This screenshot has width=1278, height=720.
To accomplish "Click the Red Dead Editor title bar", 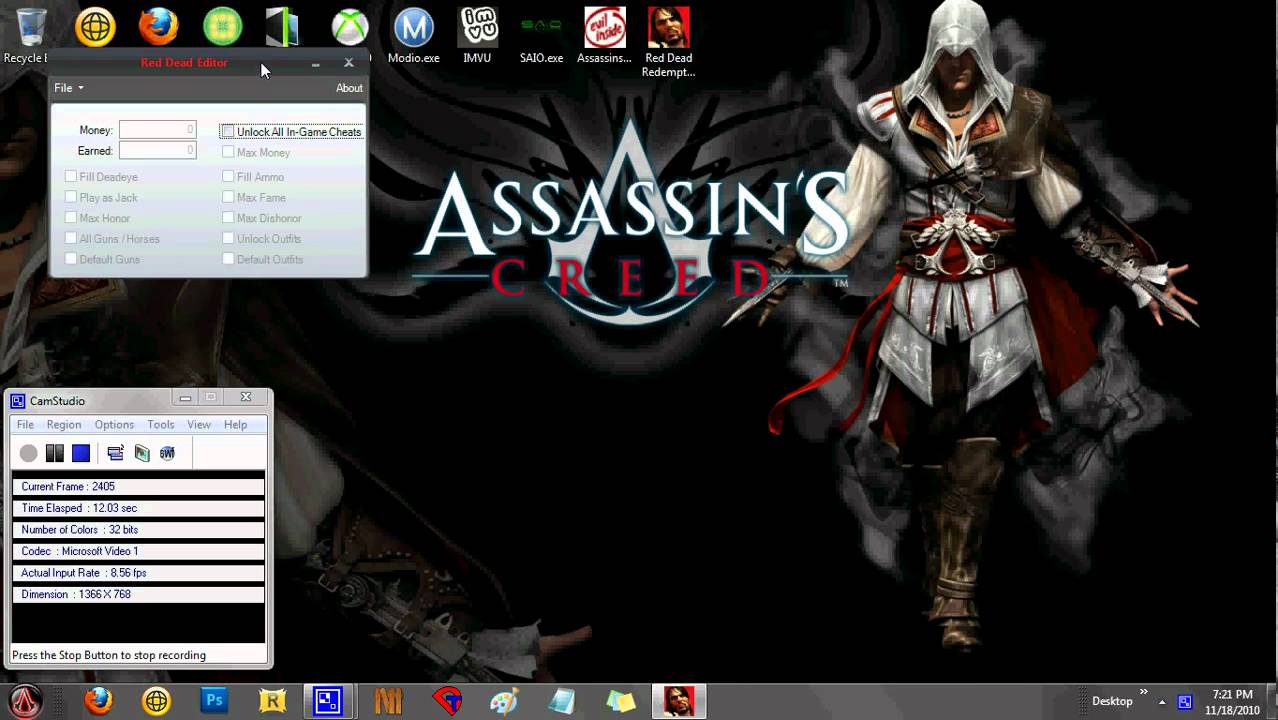I will pos(184,62).
